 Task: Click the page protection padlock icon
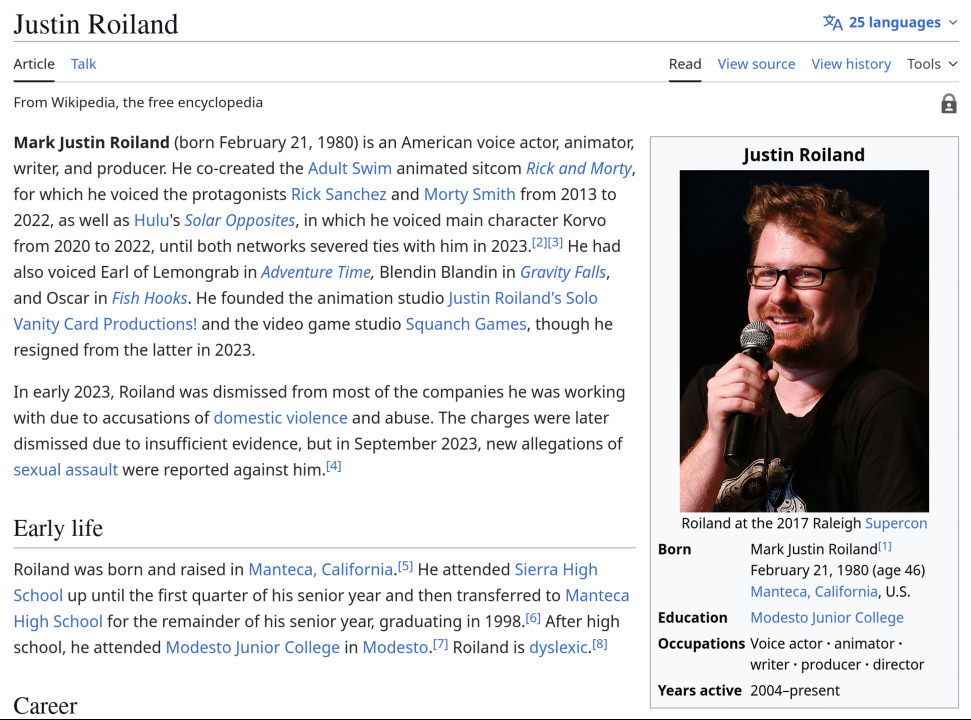[949, 103]
